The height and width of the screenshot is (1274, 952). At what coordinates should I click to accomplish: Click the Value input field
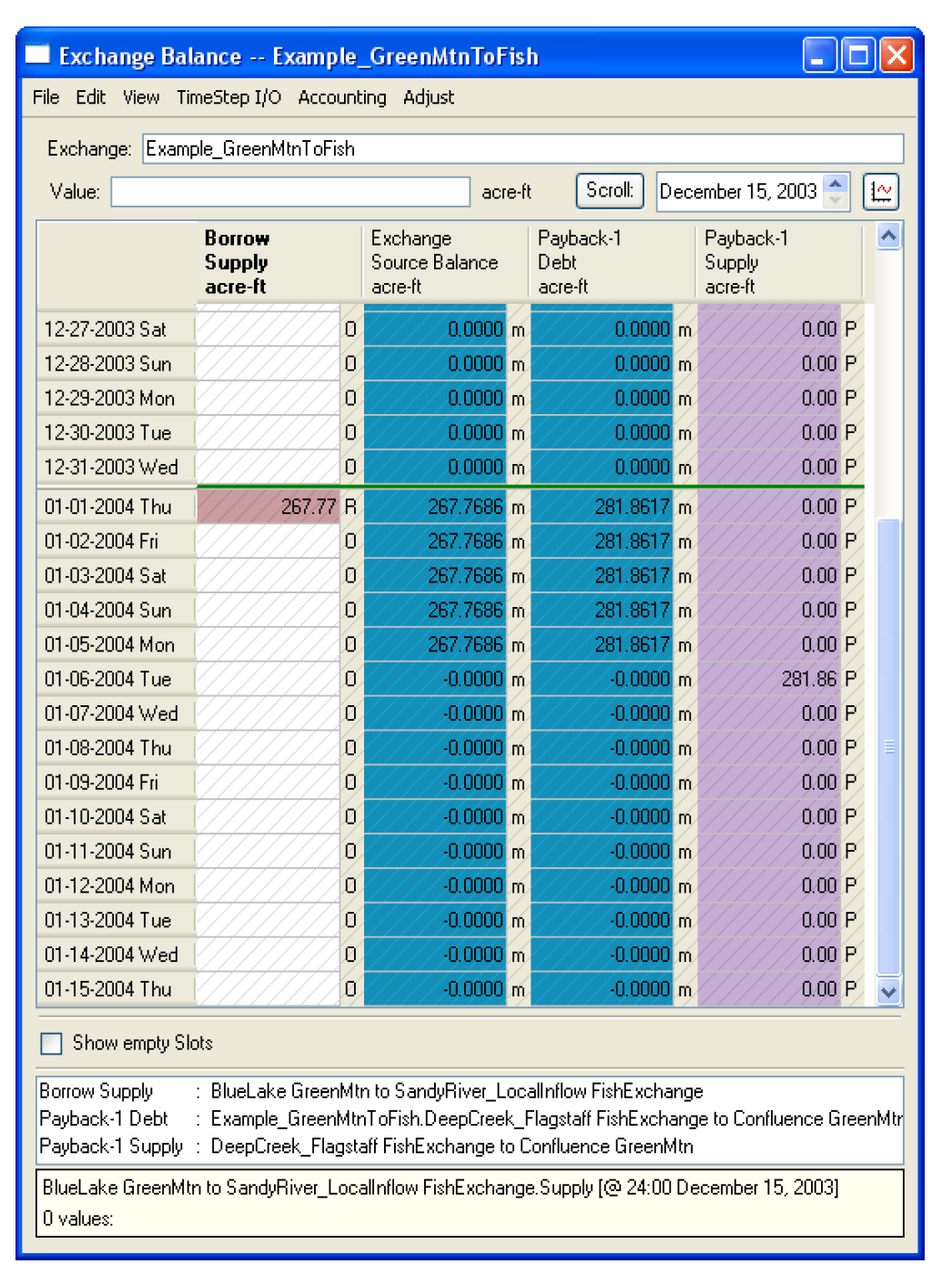(290, 192)
